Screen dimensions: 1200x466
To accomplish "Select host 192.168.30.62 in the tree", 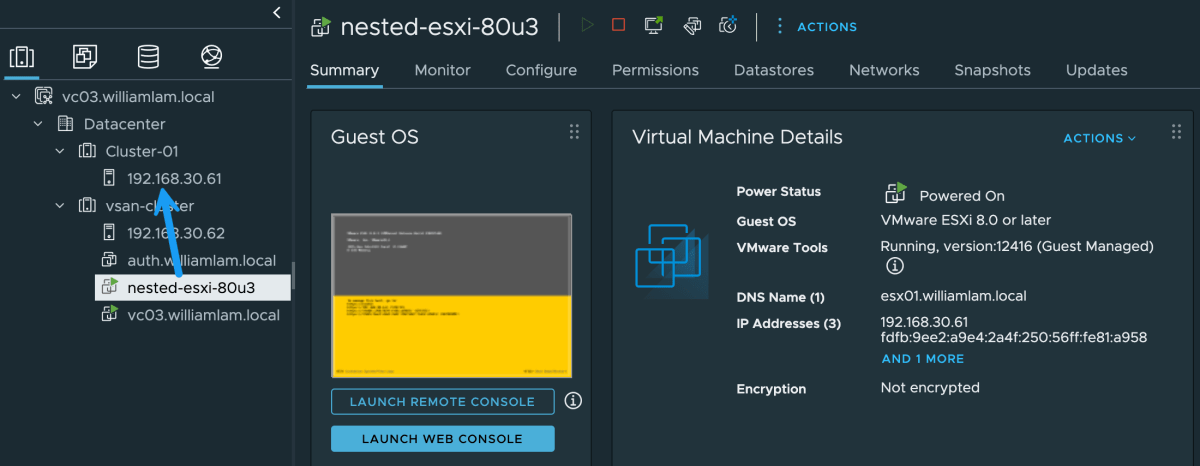I will [x=174, y=233].
